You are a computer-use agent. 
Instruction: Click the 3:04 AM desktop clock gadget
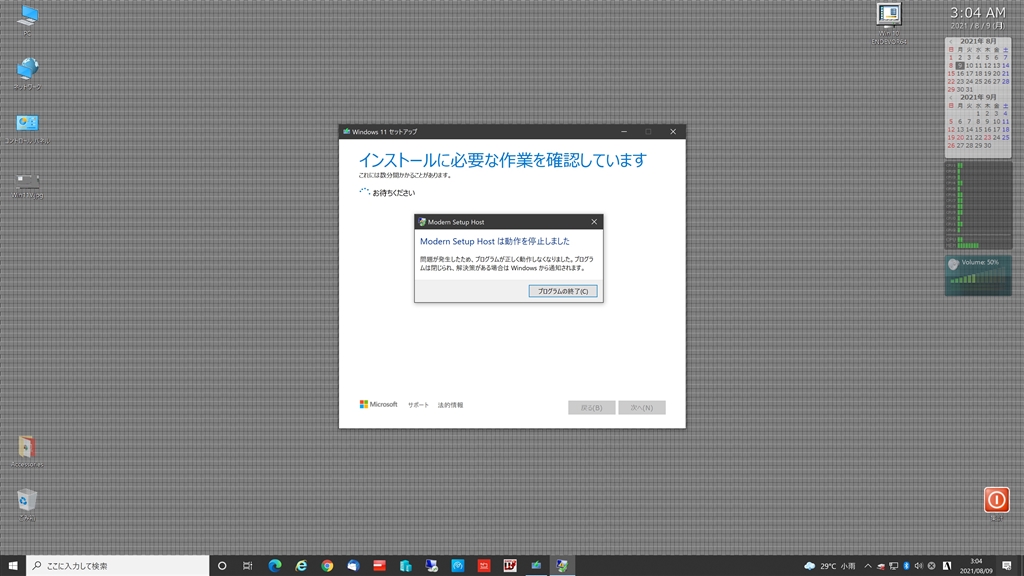coord(978,13)
